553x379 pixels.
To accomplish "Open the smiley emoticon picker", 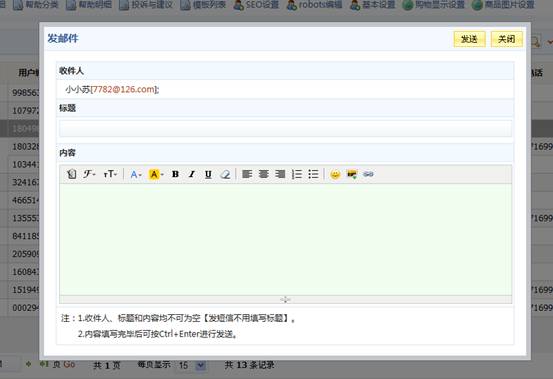I will tap(335, 174).
